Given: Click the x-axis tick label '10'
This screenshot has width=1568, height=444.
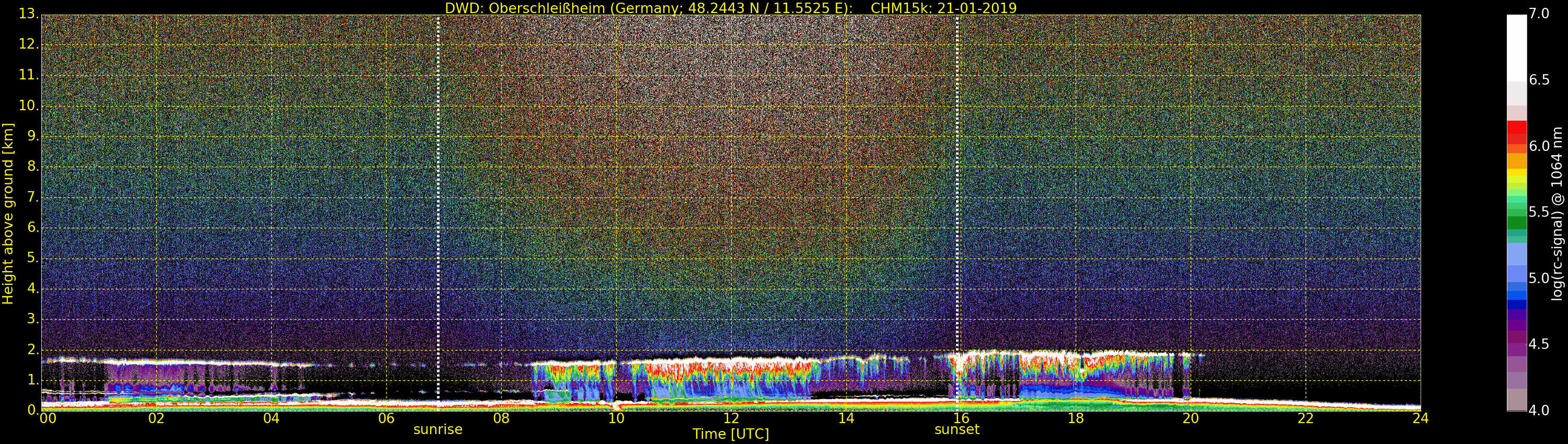Looking at the screenshot, I should tap(616, 418).
